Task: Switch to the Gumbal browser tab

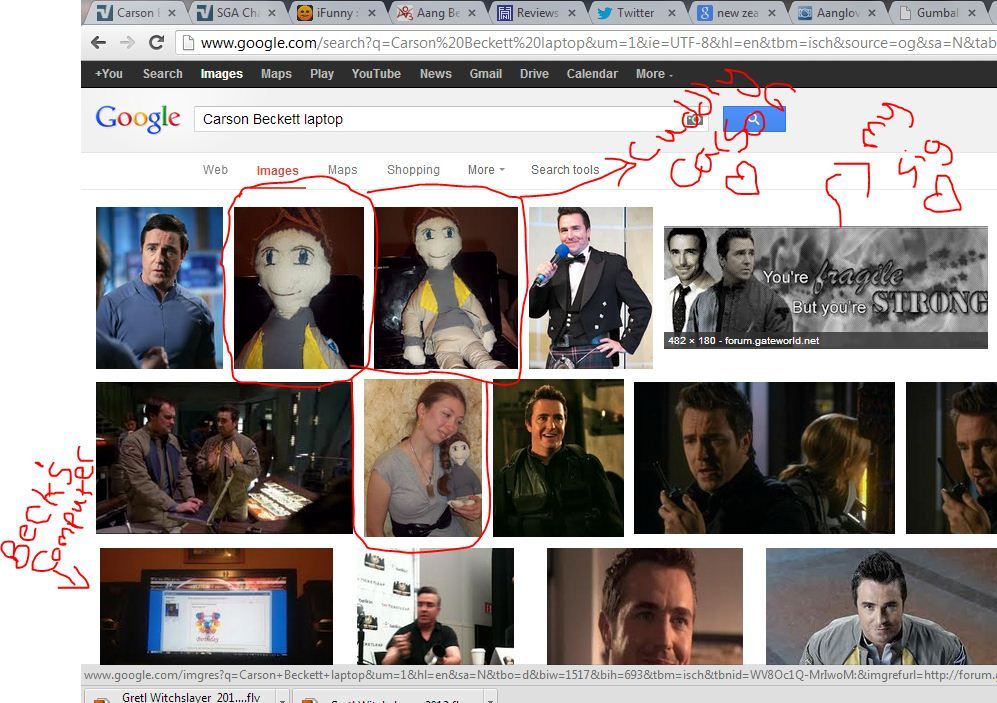Action: pos(936,13)
